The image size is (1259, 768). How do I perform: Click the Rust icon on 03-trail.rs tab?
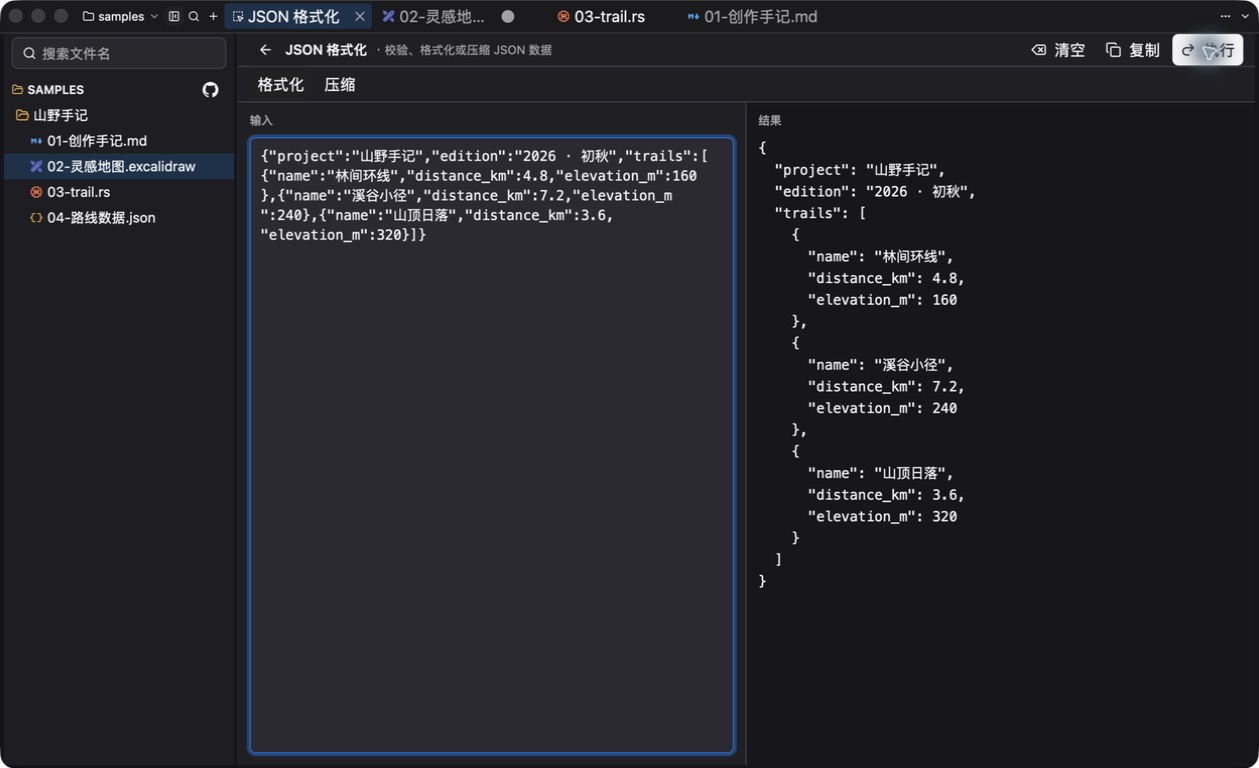click(x=564, y=17)
